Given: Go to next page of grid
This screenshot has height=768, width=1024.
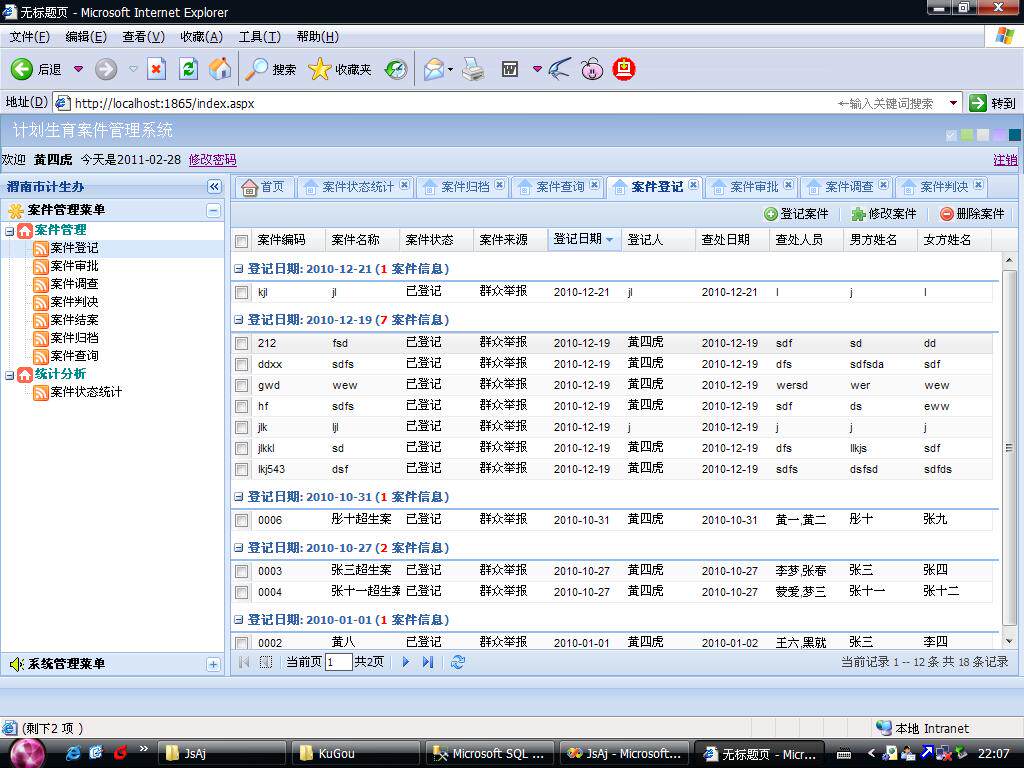Looking at the screenshot, I should point(406,662).
